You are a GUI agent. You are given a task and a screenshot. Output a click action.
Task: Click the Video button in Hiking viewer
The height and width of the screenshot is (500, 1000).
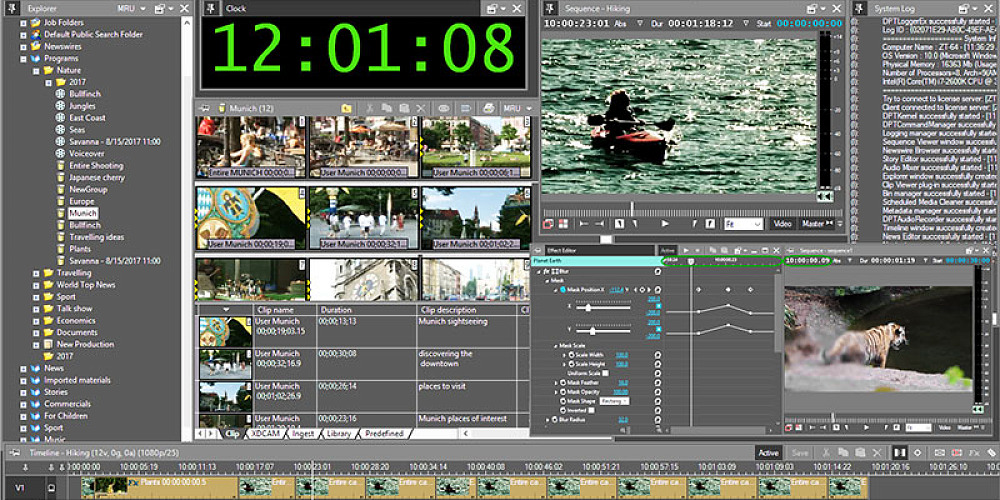tap(781, 224)
